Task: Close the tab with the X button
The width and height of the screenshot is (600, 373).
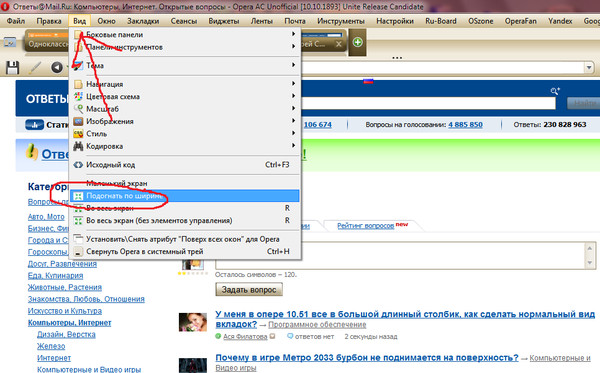Action: pos(339,44)
